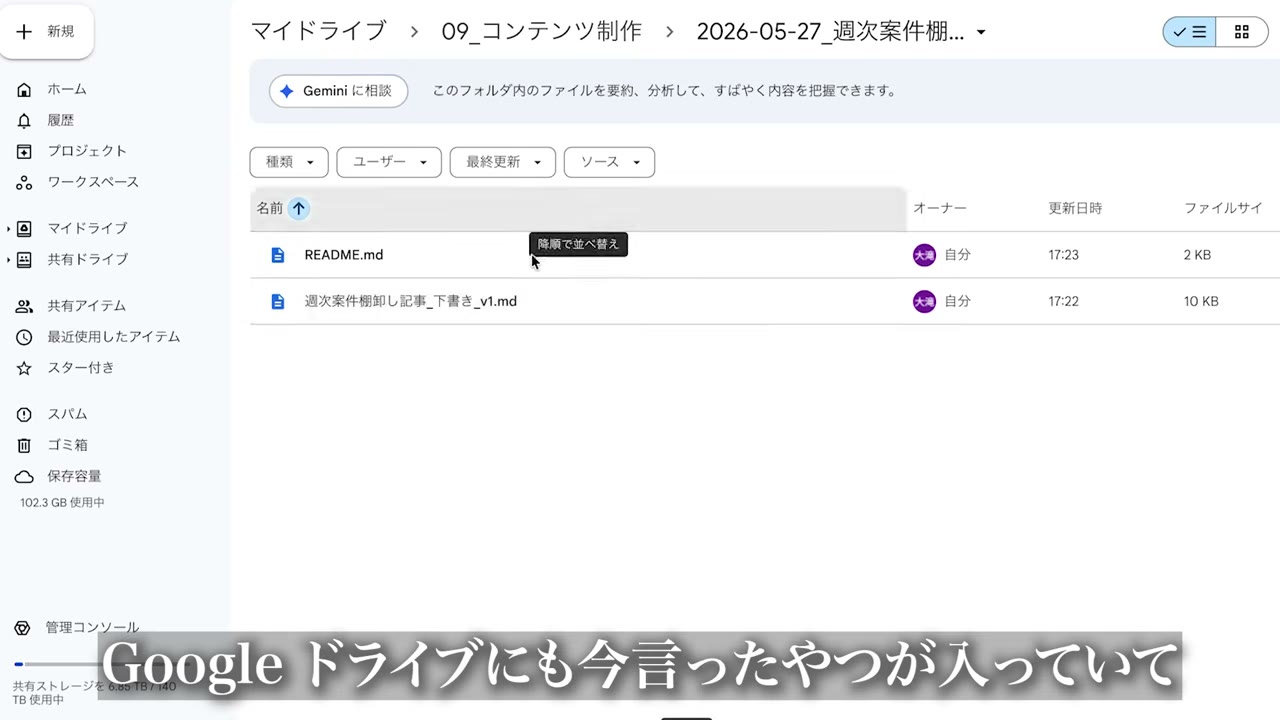This screenshot has height=720, width=1280.
Task: Open ワークスペース in the sidebar
Action: click(x=93, y=182)
